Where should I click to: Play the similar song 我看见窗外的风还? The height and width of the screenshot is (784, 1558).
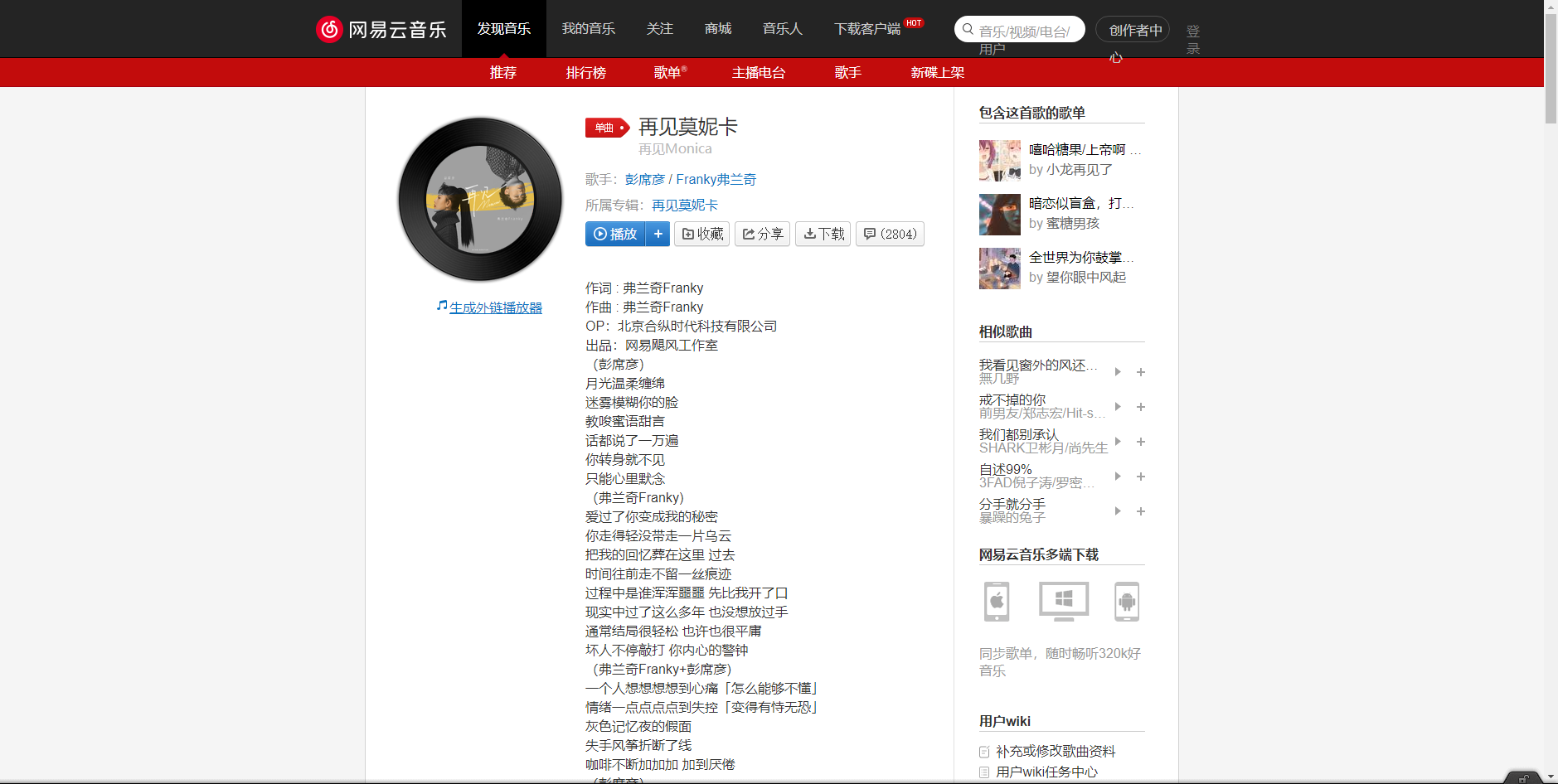point(1117,372)
